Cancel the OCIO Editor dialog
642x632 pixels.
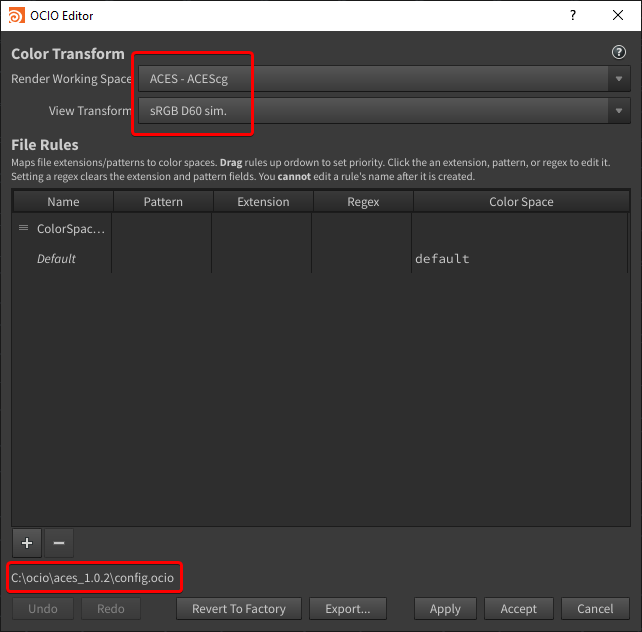coord(595,609)
